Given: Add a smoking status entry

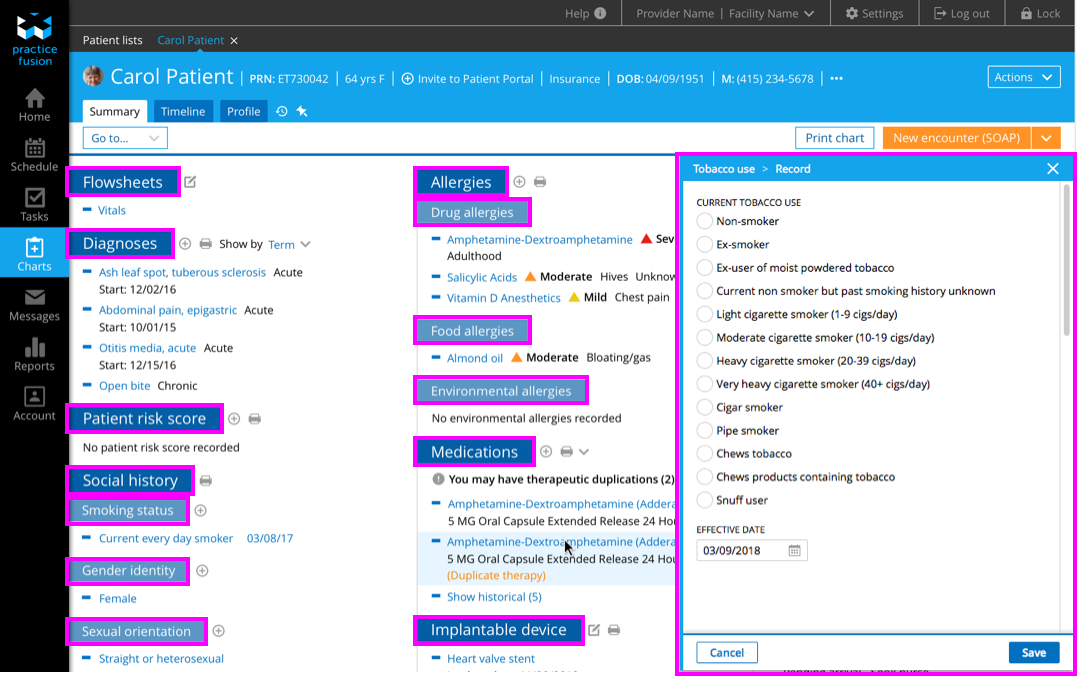Looking at the screenshot, I should click(x=200, y=511).
